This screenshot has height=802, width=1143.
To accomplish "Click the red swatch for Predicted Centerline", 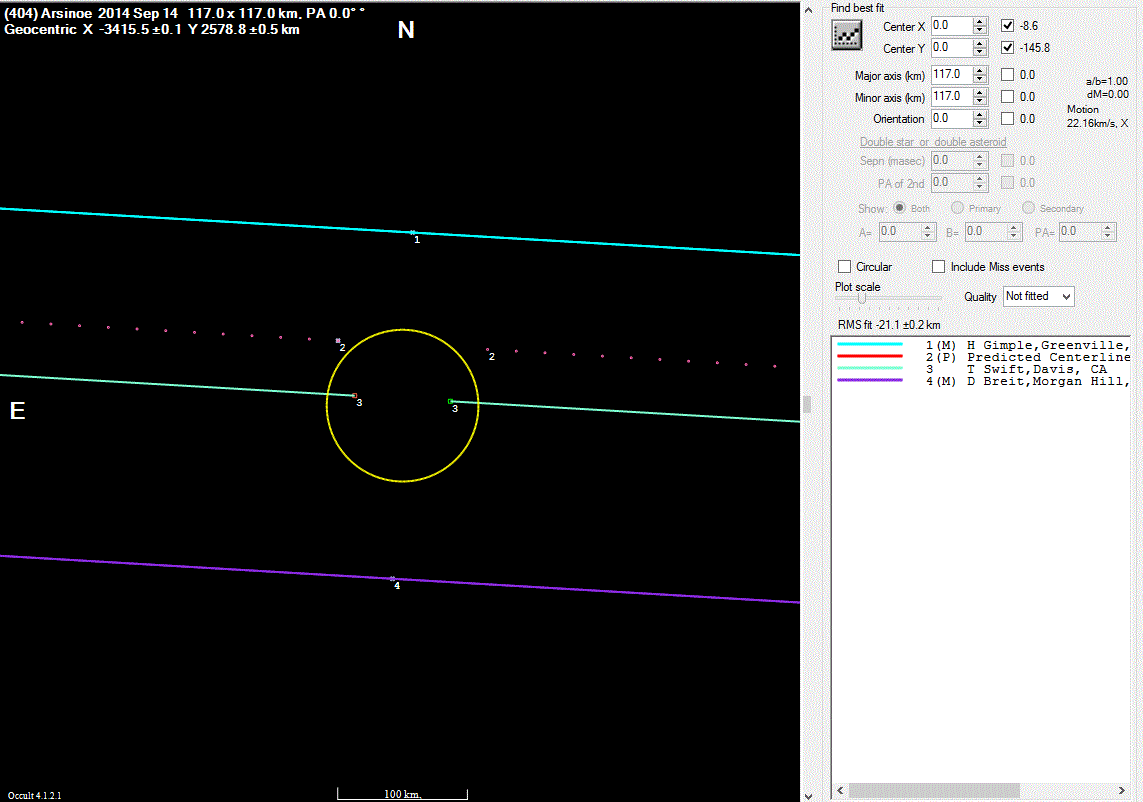I will coord(870,357).
